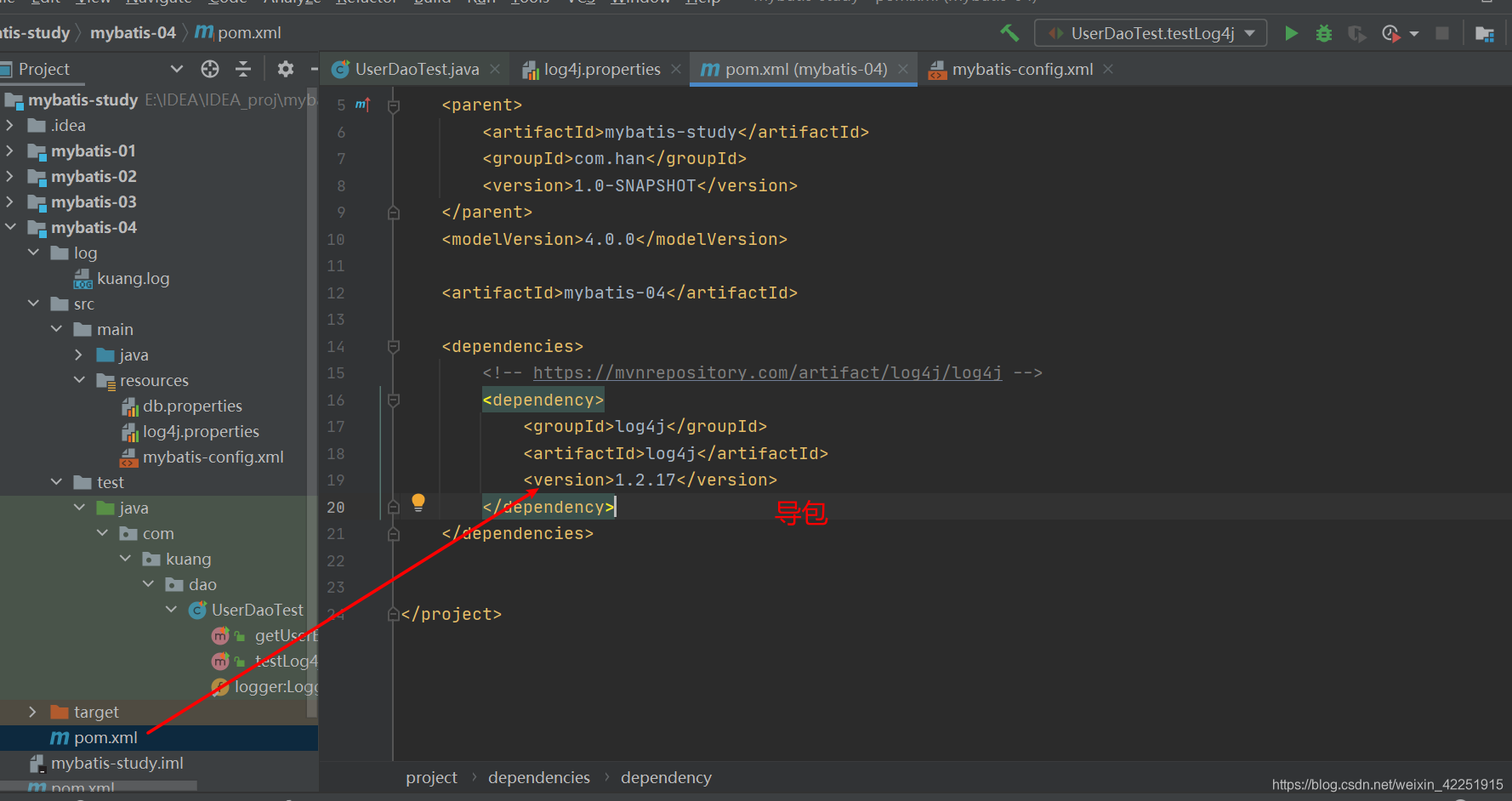Collapse all with Project panel icon
Screen dimensions: 1512x801
tap(243, 69)
